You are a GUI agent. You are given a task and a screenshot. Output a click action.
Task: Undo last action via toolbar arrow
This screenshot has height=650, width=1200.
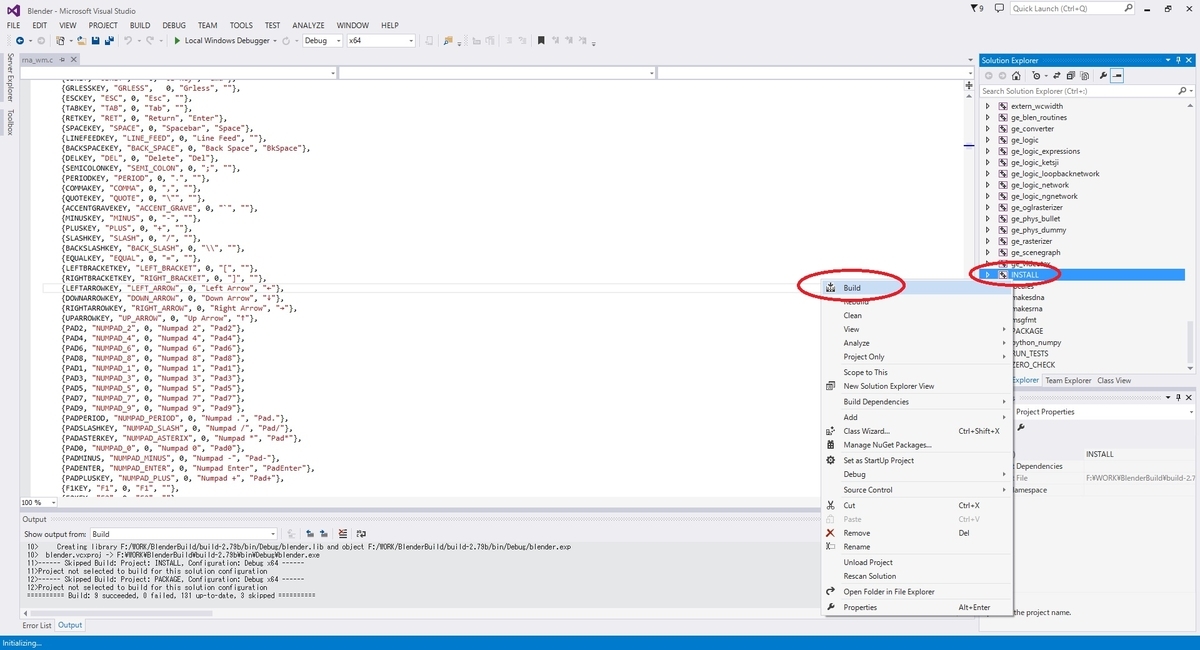(x=128, y=41)
